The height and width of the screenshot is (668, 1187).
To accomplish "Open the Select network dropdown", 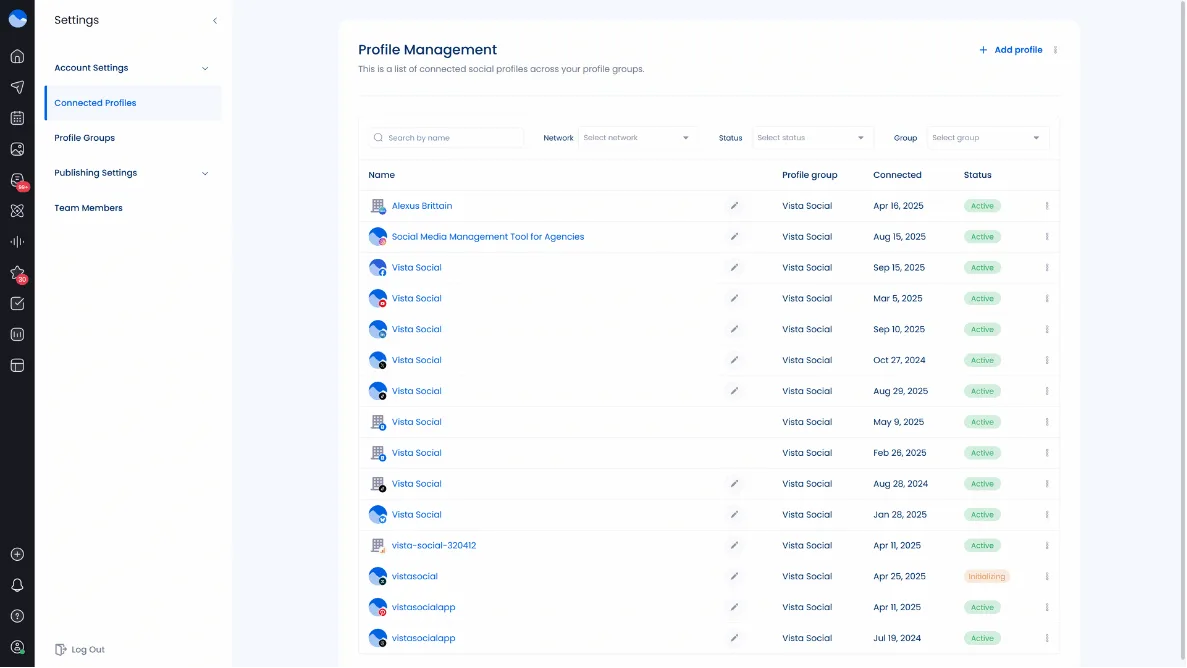I will click(637, 137).
